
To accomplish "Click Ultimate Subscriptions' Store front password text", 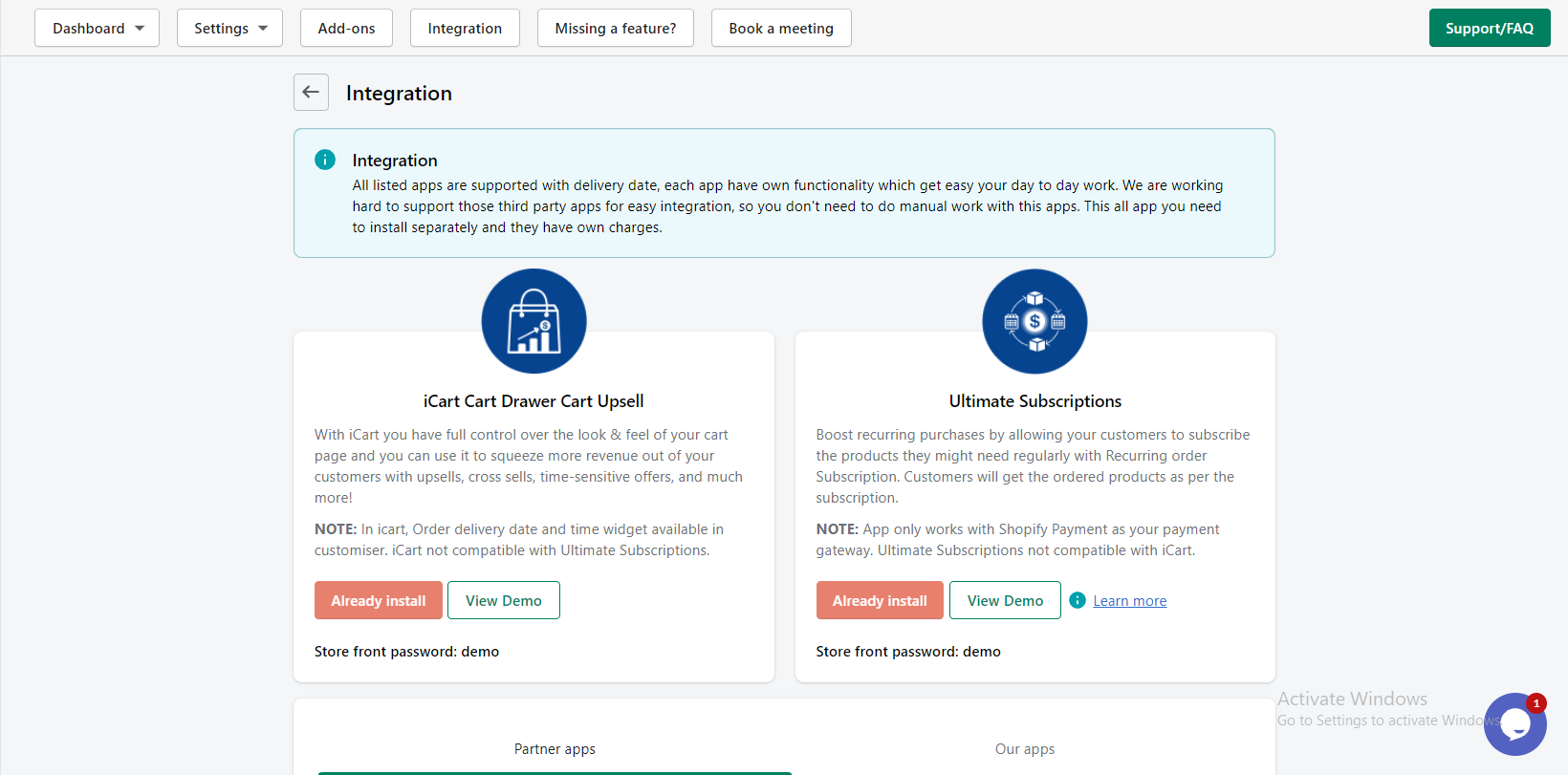I will point(908,652).
